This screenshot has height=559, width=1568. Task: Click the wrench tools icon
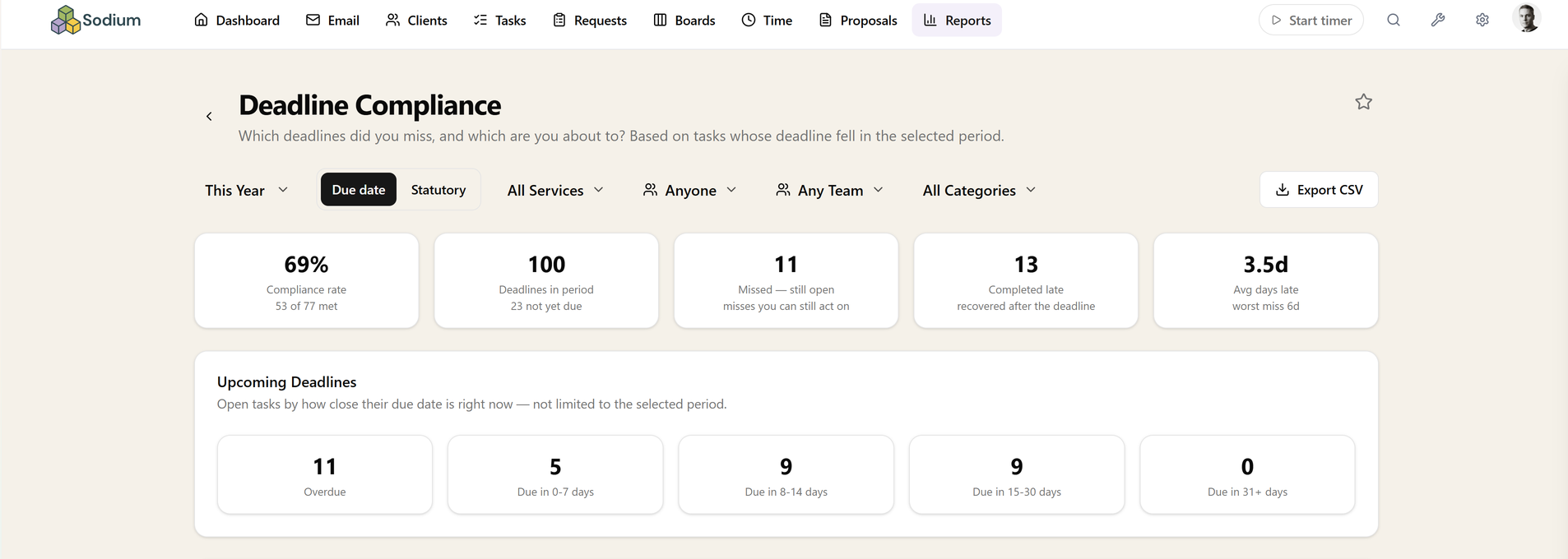click(1438, 20)
